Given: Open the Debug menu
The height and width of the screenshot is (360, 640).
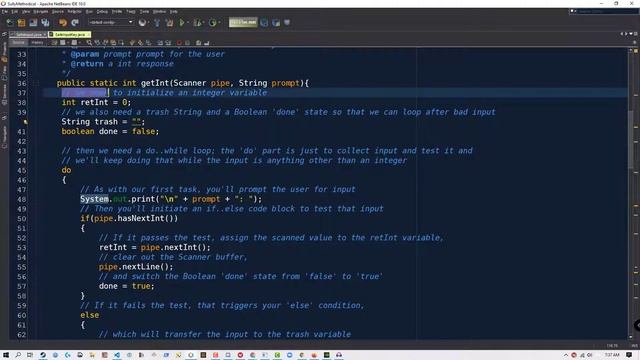Looking at the screenshot, I should pyautogui.click(x=102, y=11).
